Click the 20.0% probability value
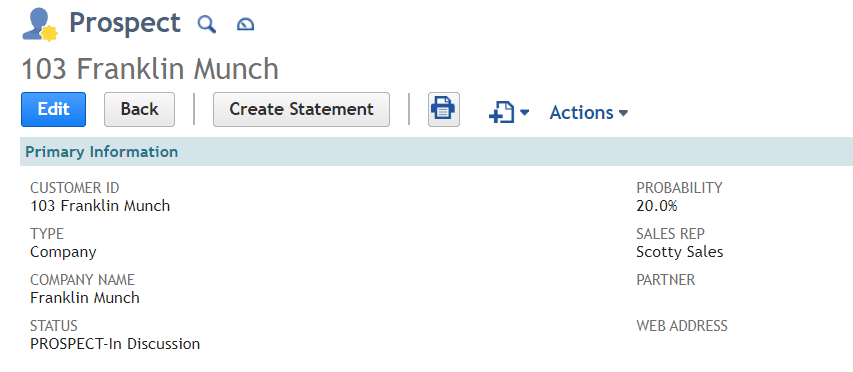The image size is (853, 372). click(x=657, y=206)
